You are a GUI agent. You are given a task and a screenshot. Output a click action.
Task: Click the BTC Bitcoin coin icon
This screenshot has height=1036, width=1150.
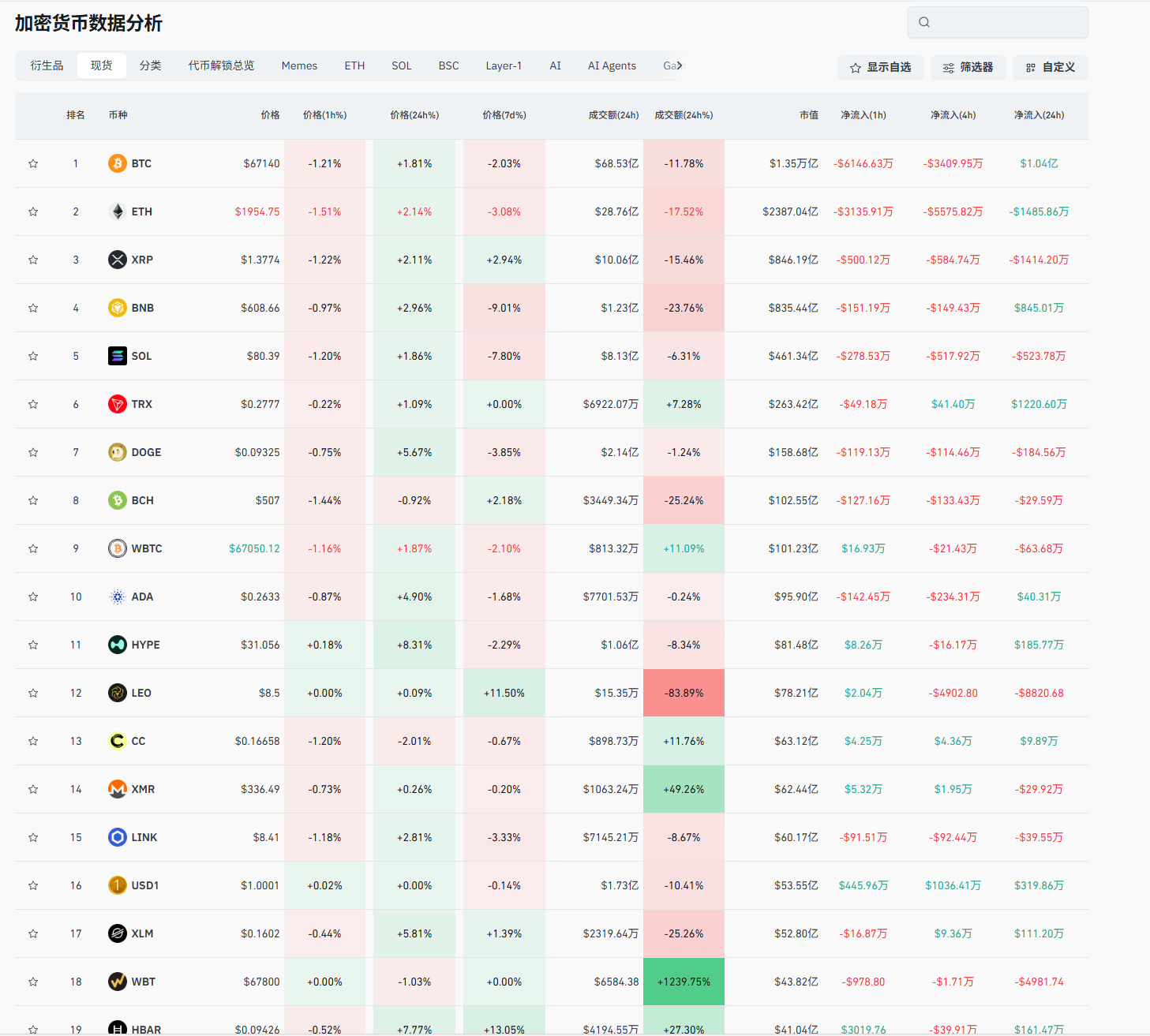117,163
